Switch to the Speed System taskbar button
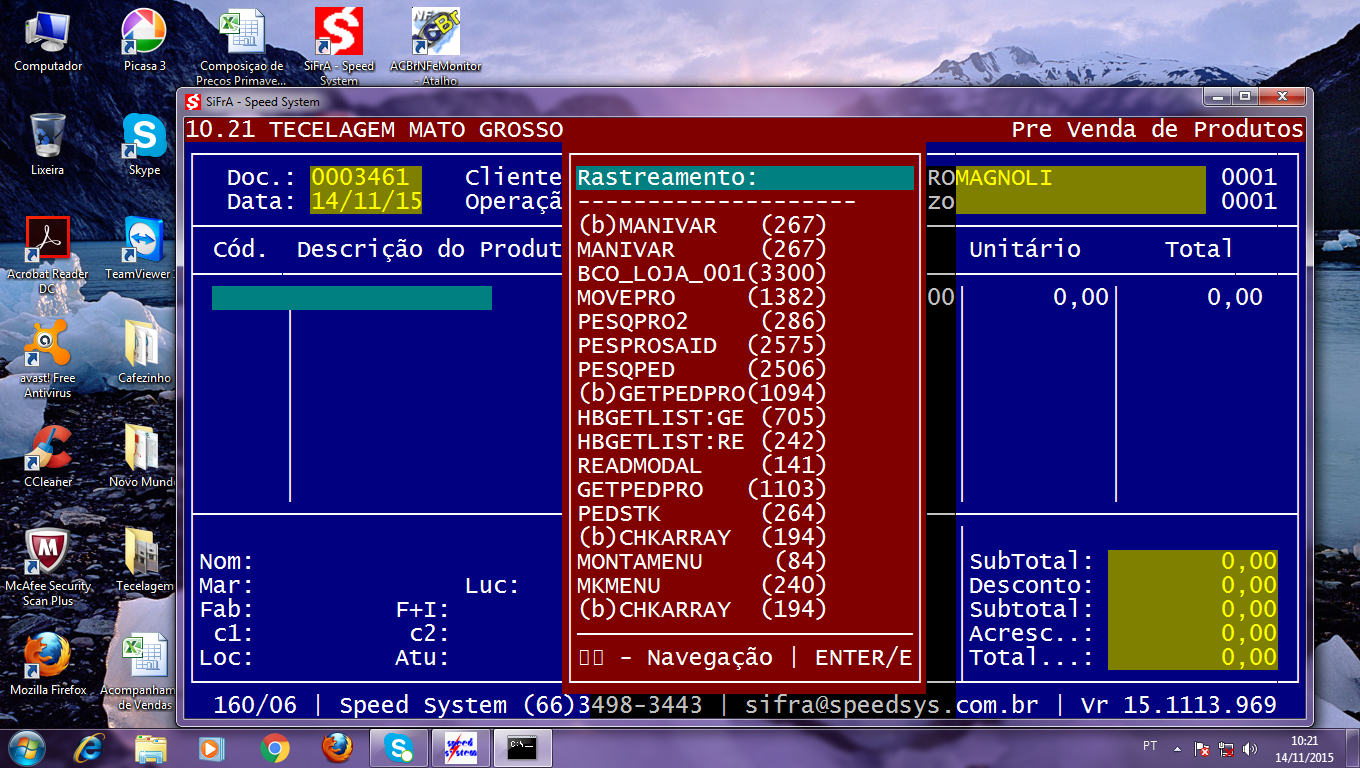 [x=461, y=748]
